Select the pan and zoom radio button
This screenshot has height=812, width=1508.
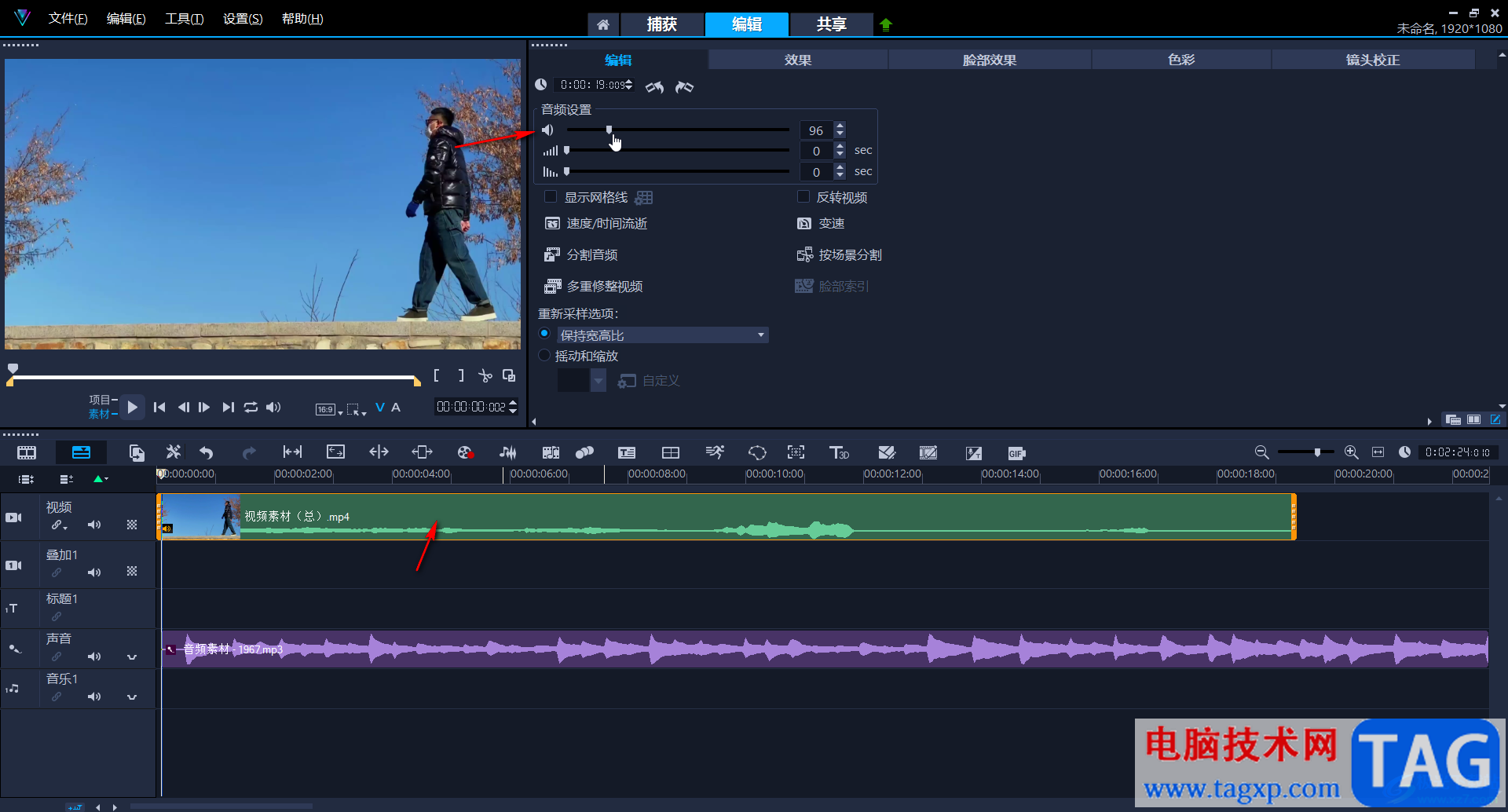pos(544,355)
